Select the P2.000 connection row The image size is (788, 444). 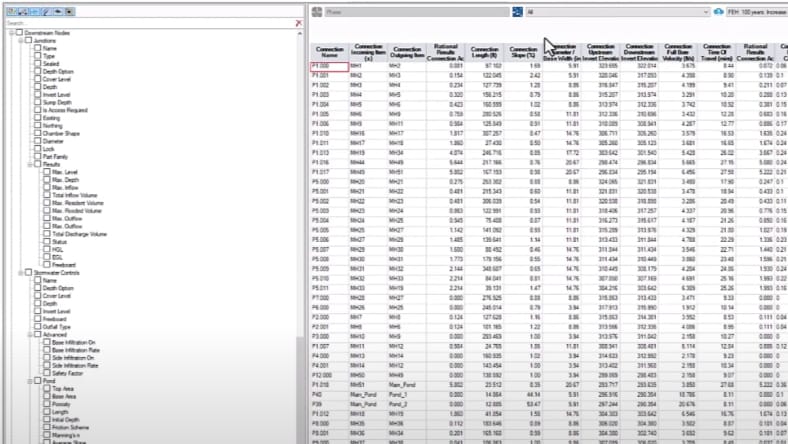[x=549, y=317]
